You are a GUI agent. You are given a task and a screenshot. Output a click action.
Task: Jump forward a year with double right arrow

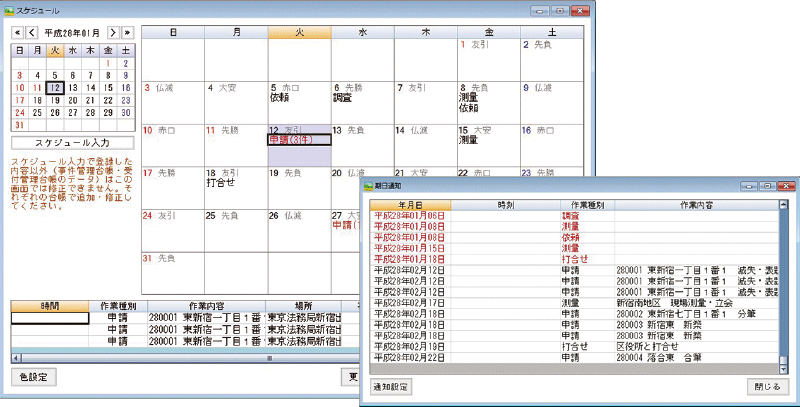pyautogui.click(x=127, y=32)
